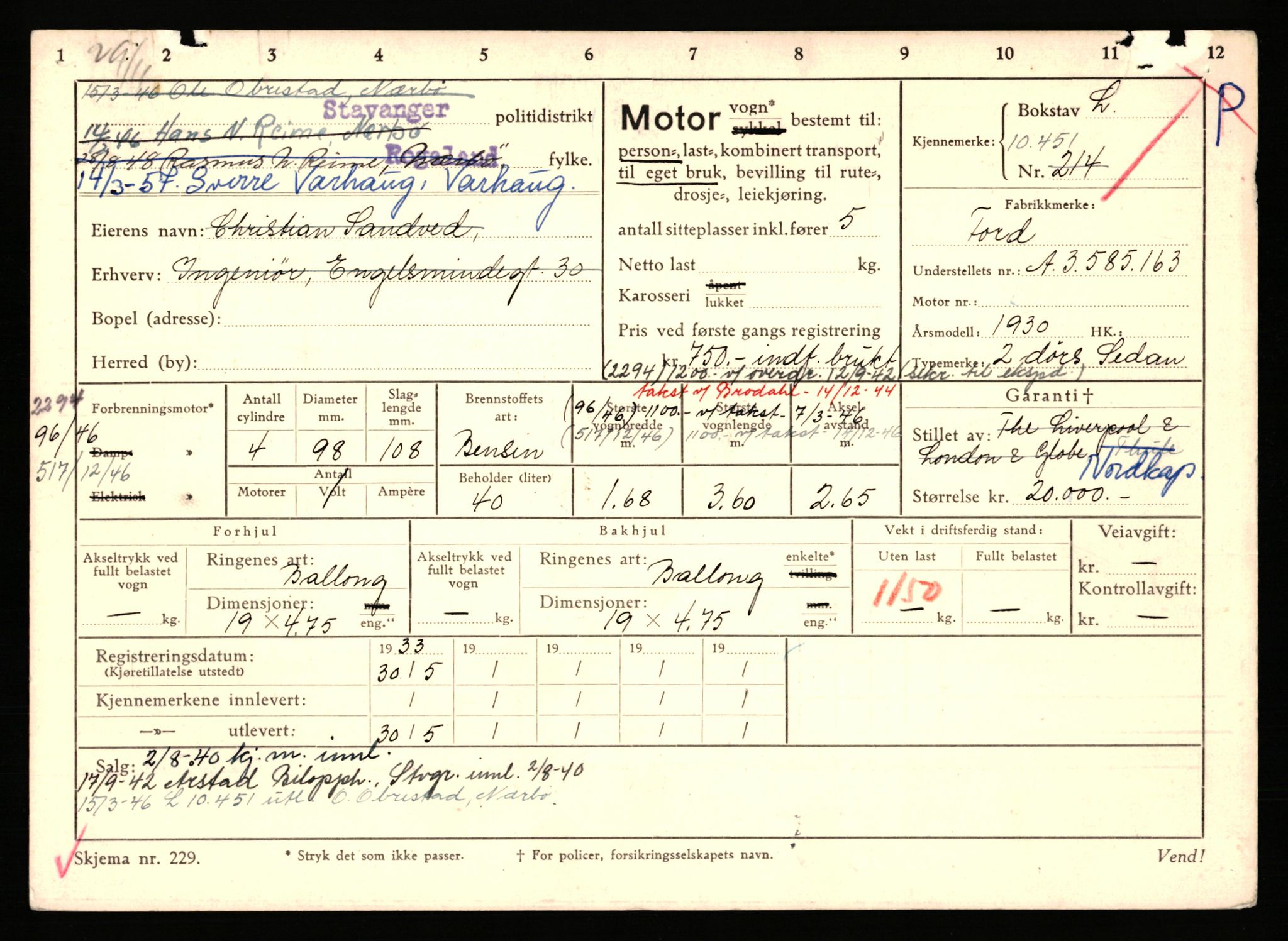The width and height of the screenshot is (1288, 941).
Task: Click 'Skjema nr. 229' footer text
Action: tap(138, 858)
